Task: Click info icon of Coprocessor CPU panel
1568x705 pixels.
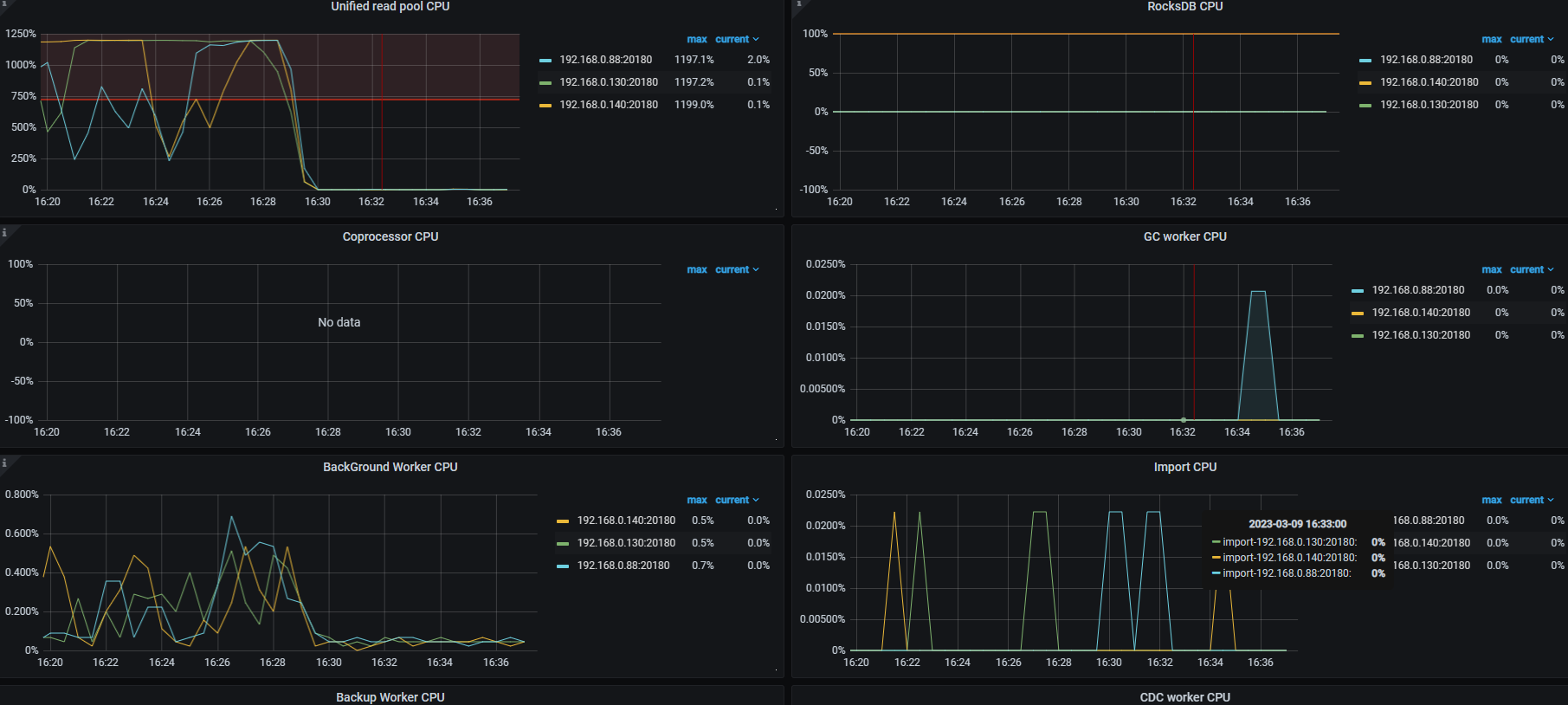Action: (3, 232)
